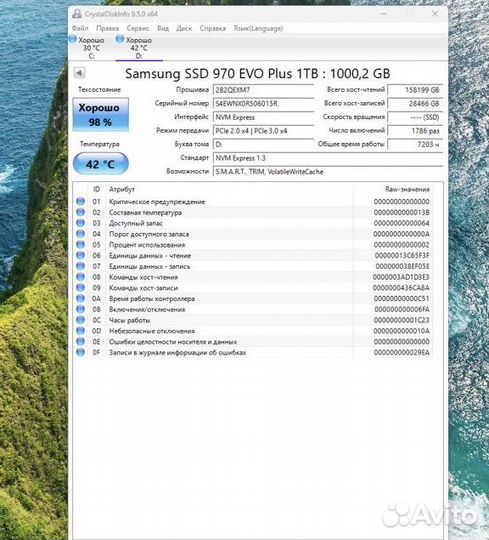489x540 pixels.
Task: Click raw value 000000000000010A
Action: (x=402, y=331)
